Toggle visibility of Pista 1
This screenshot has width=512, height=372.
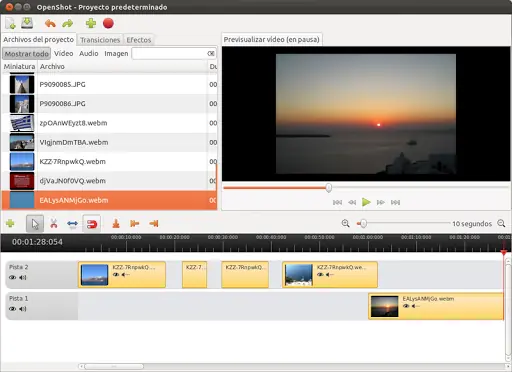pyautogui.click(x=13, y=309)
